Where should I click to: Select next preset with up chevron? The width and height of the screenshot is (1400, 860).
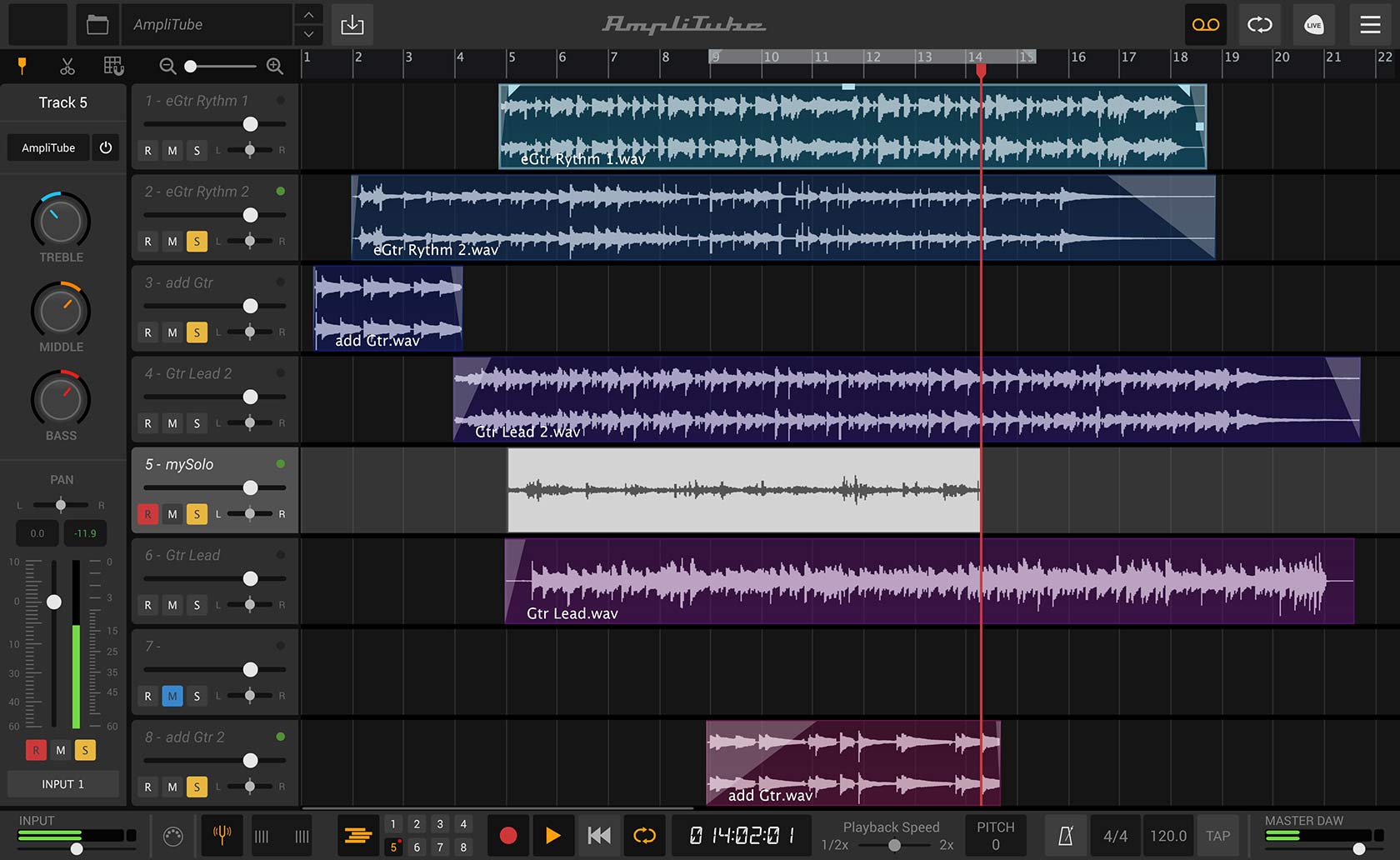tap(308, 14)
